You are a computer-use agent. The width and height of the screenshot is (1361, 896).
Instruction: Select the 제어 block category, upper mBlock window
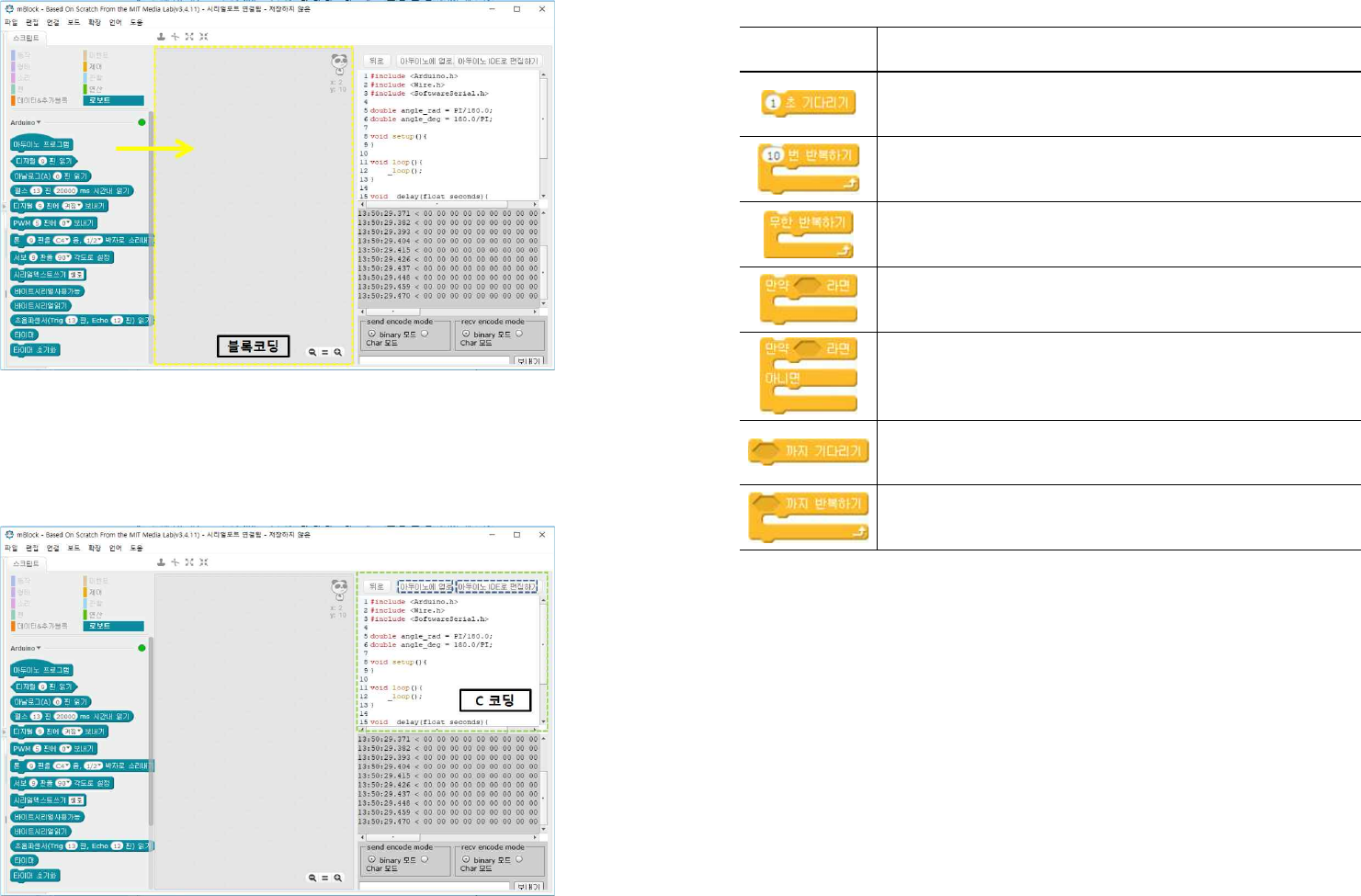pyautogui.click(x=95, y=66)
